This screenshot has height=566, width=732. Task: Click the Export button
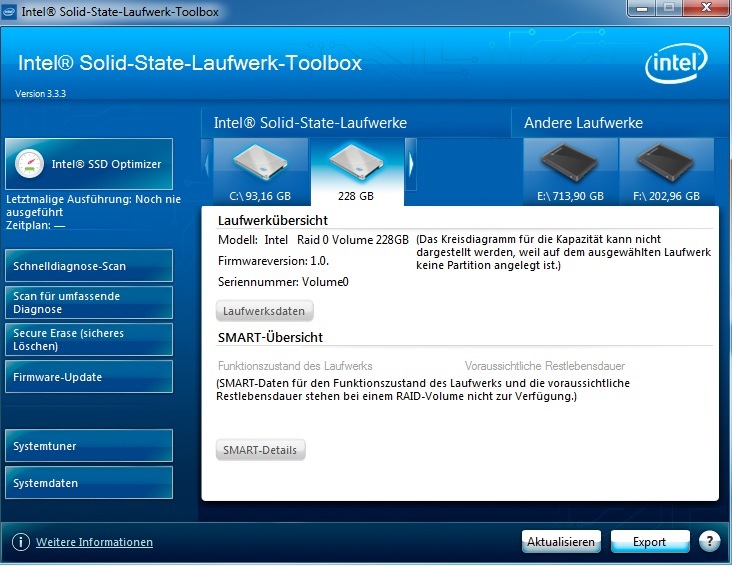click(649, 542)
